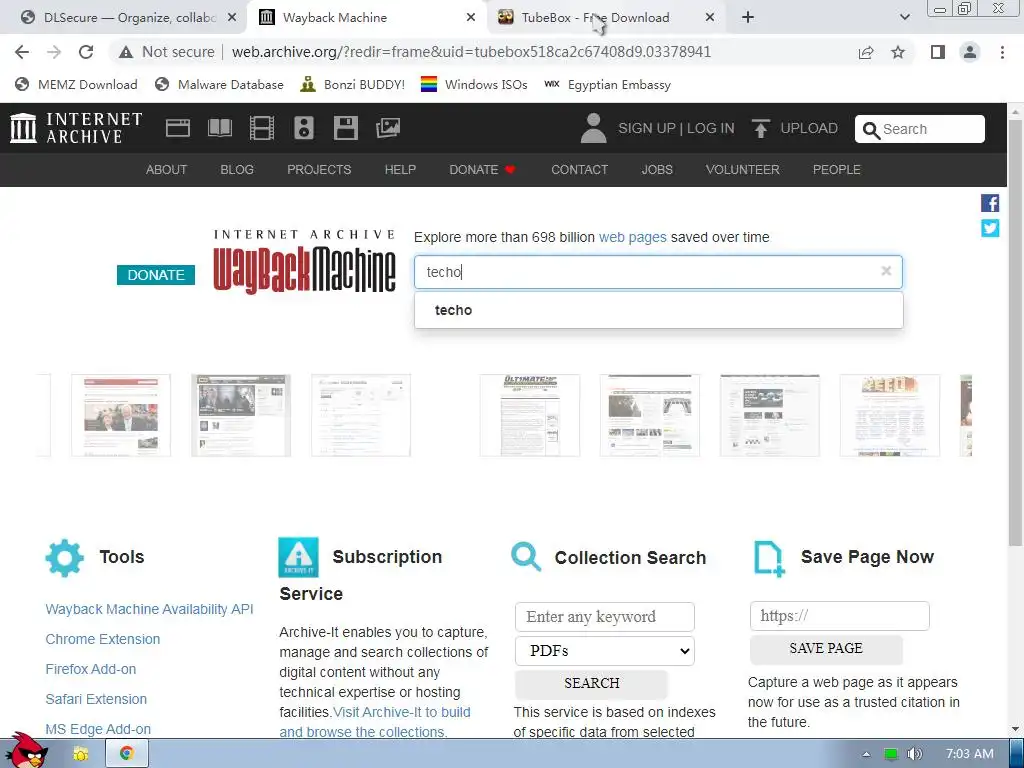Click the user avatar icon beside Sign Up
Screen dimensions: 1024x768
point(593,128)
